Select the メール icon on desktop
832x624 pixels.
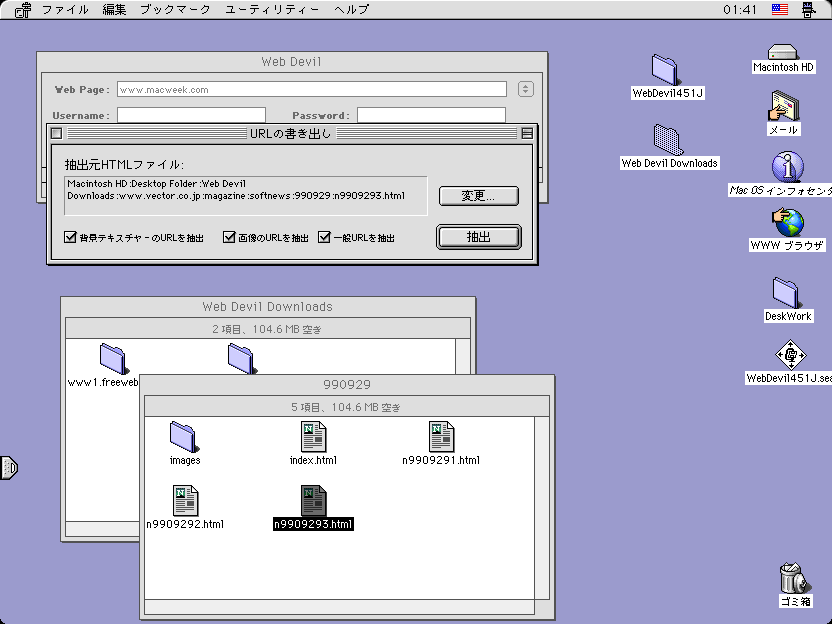click(x=784, y=106)
